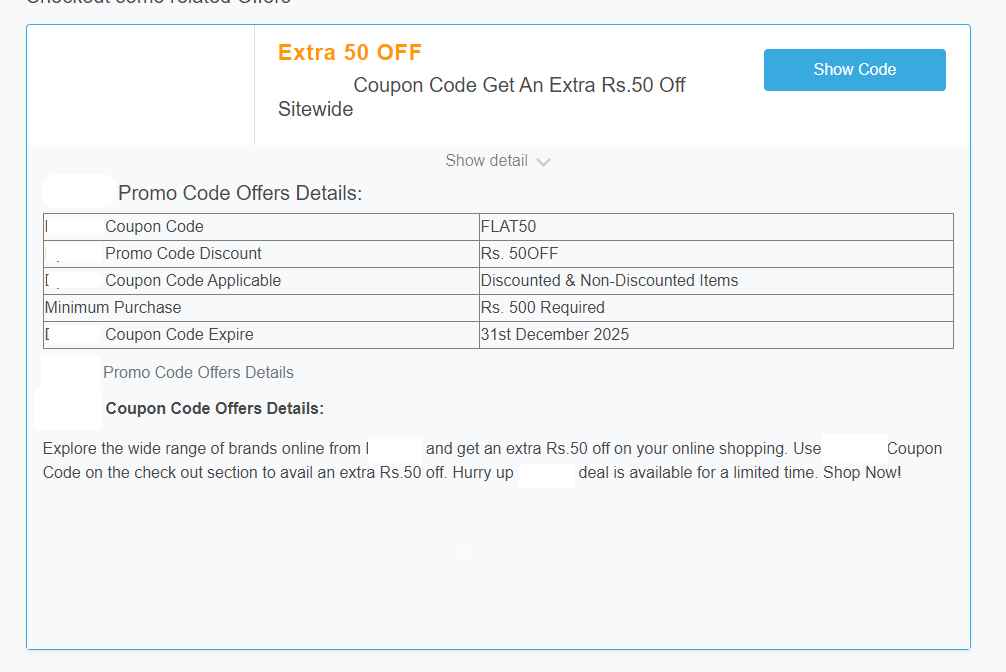The height and width of the screenshot is (672, 1006).
Task: Open the gray Promo Code Offers Details link
Action: (198, 373)
